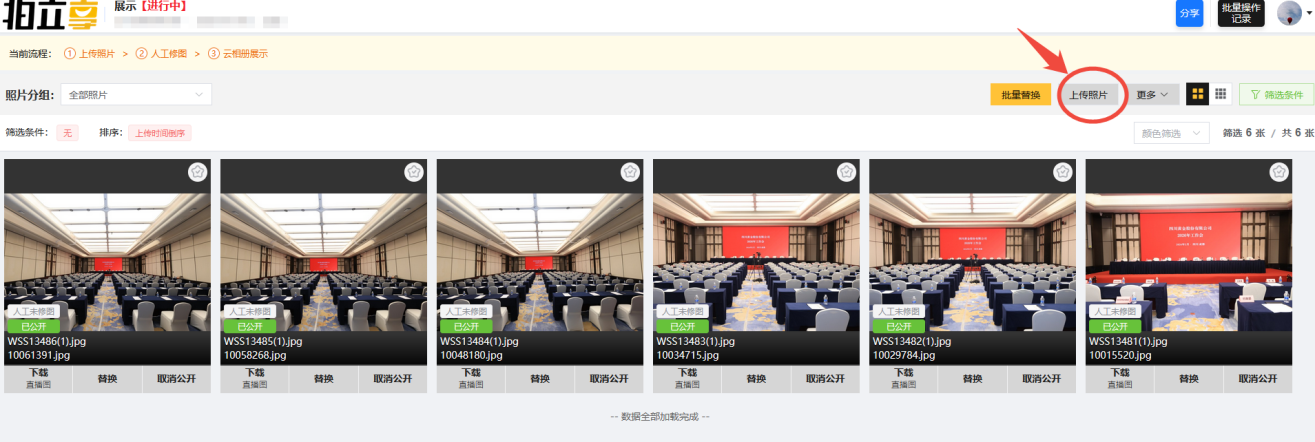Click the yellow 批量替换 button
The height and width of the screenshot is (442, 1315).
click(1020, 95)
